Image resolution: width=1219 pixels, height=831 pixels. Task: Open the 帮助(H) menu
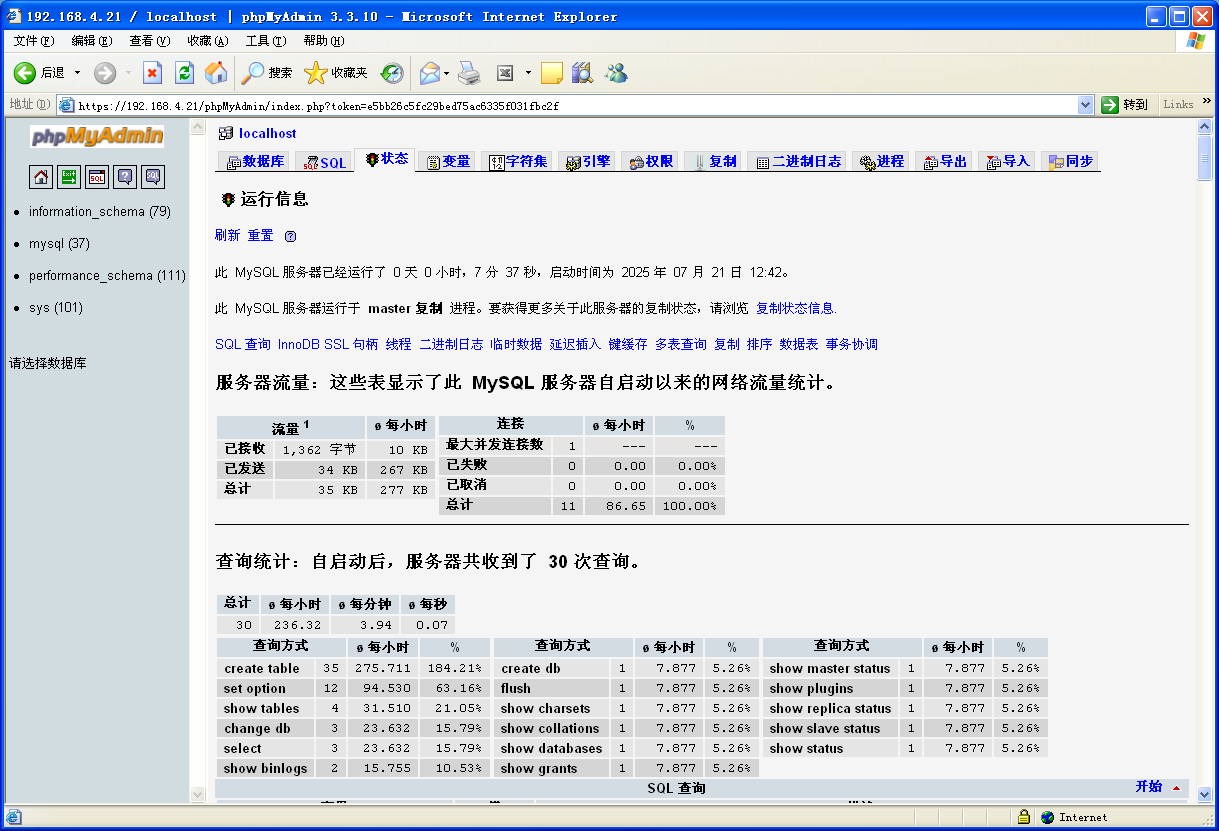[324, 41]
